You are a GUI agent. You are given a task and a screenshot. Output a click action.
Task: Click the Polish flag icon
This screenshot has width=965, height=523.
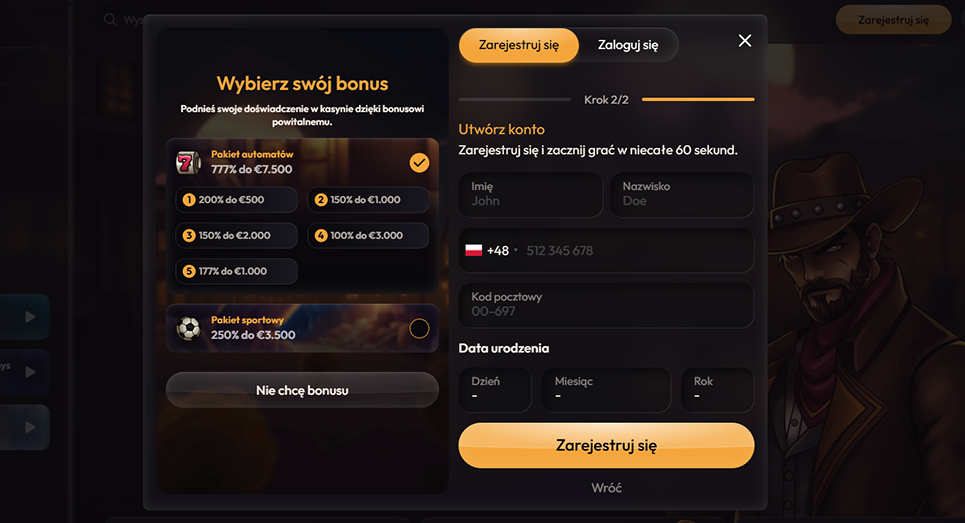tap(473, 250)
